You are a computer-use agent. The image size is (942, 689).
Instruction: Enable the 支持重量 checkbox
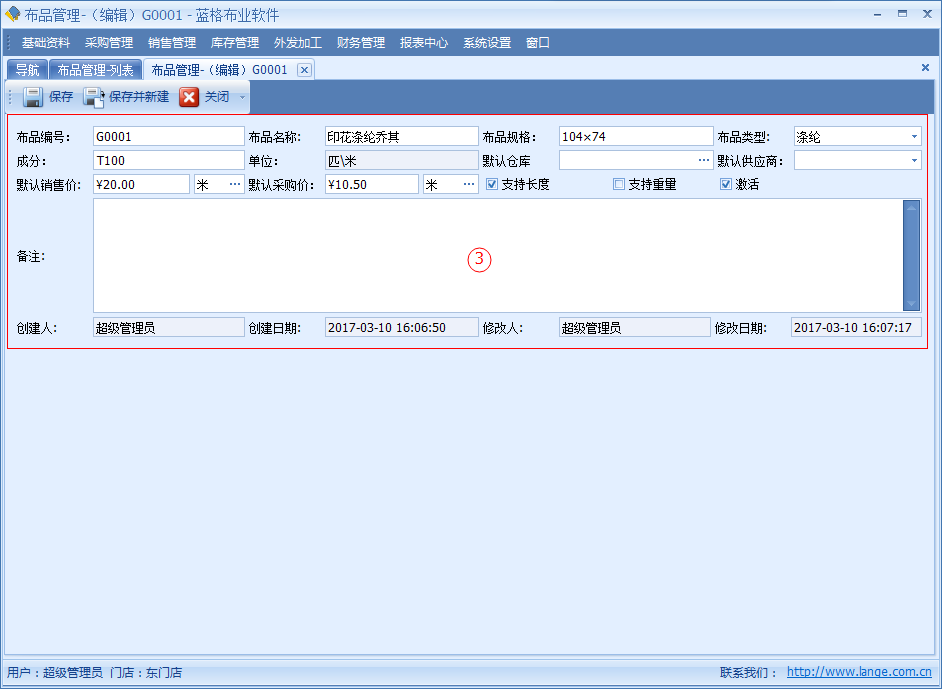[617, 183]
